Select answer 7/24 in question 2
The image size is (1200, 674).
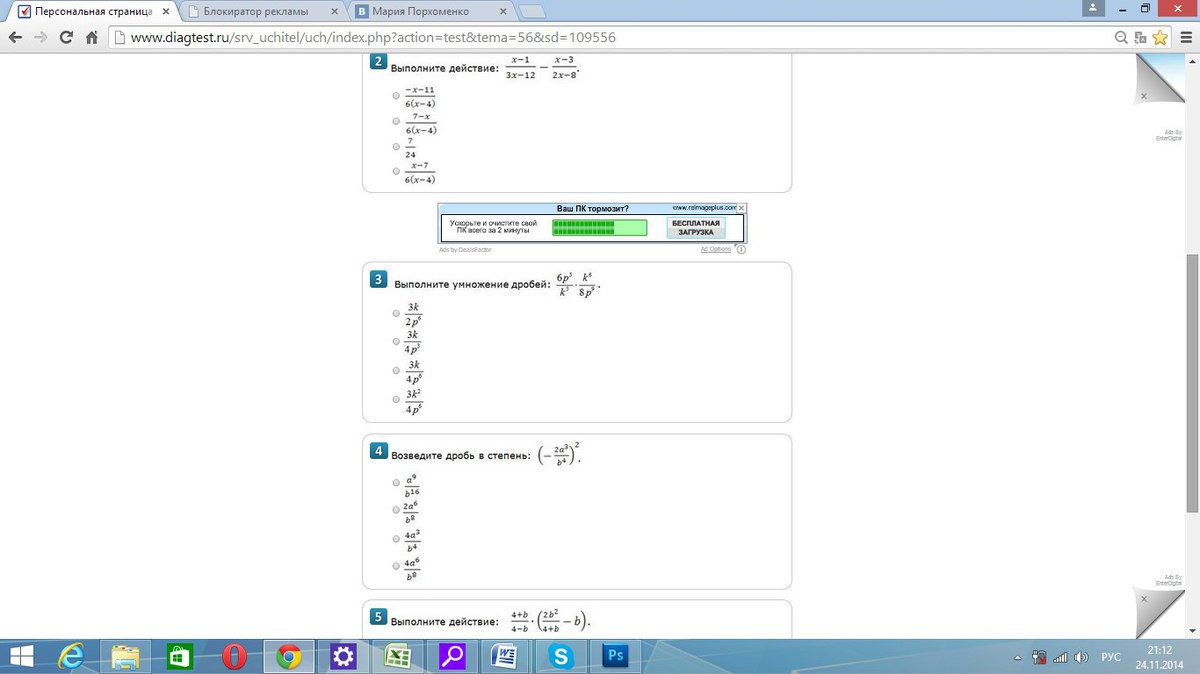[397, 146]
